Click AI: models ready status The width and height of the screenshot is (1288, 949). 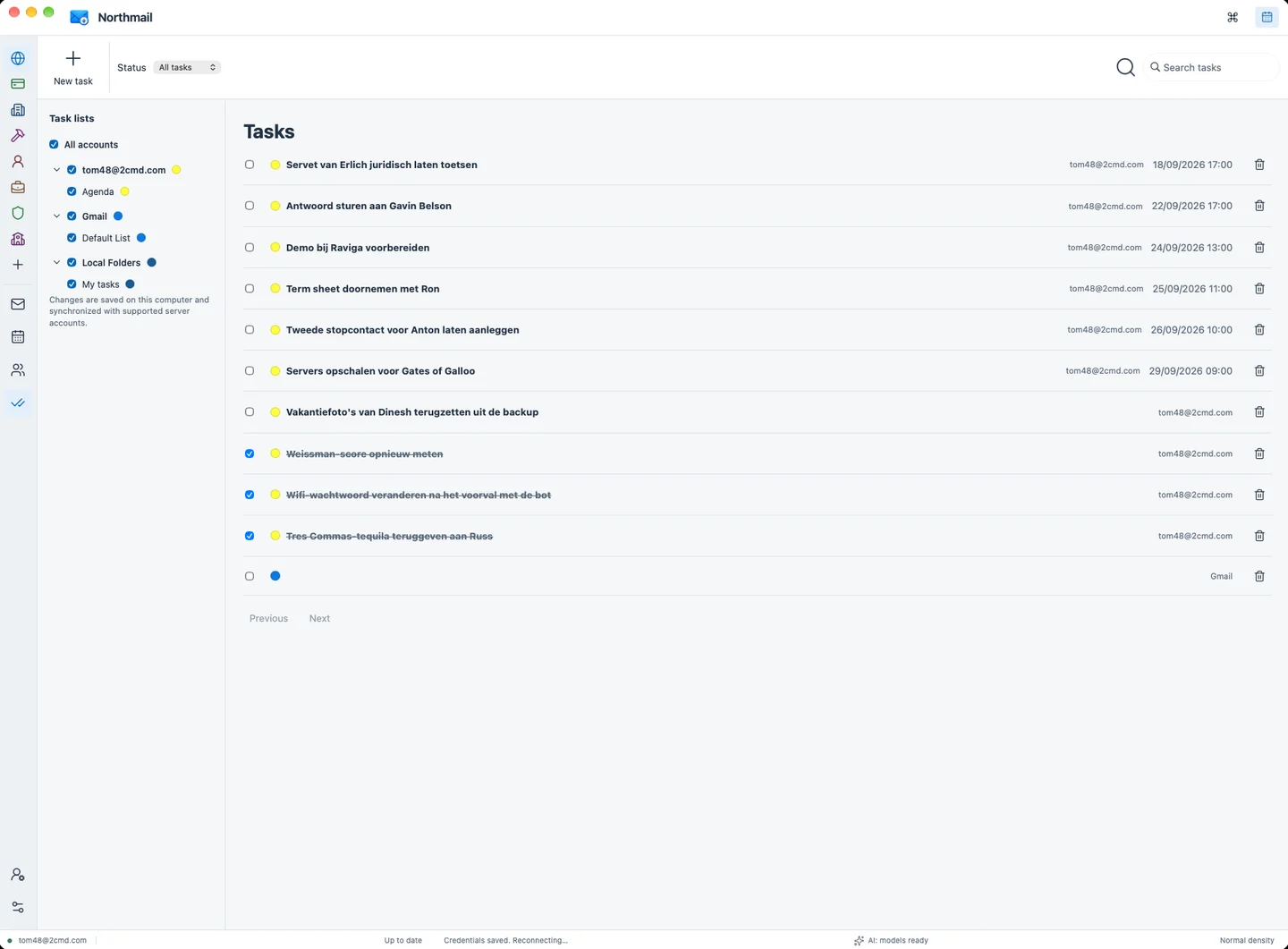tap(891, 940)
